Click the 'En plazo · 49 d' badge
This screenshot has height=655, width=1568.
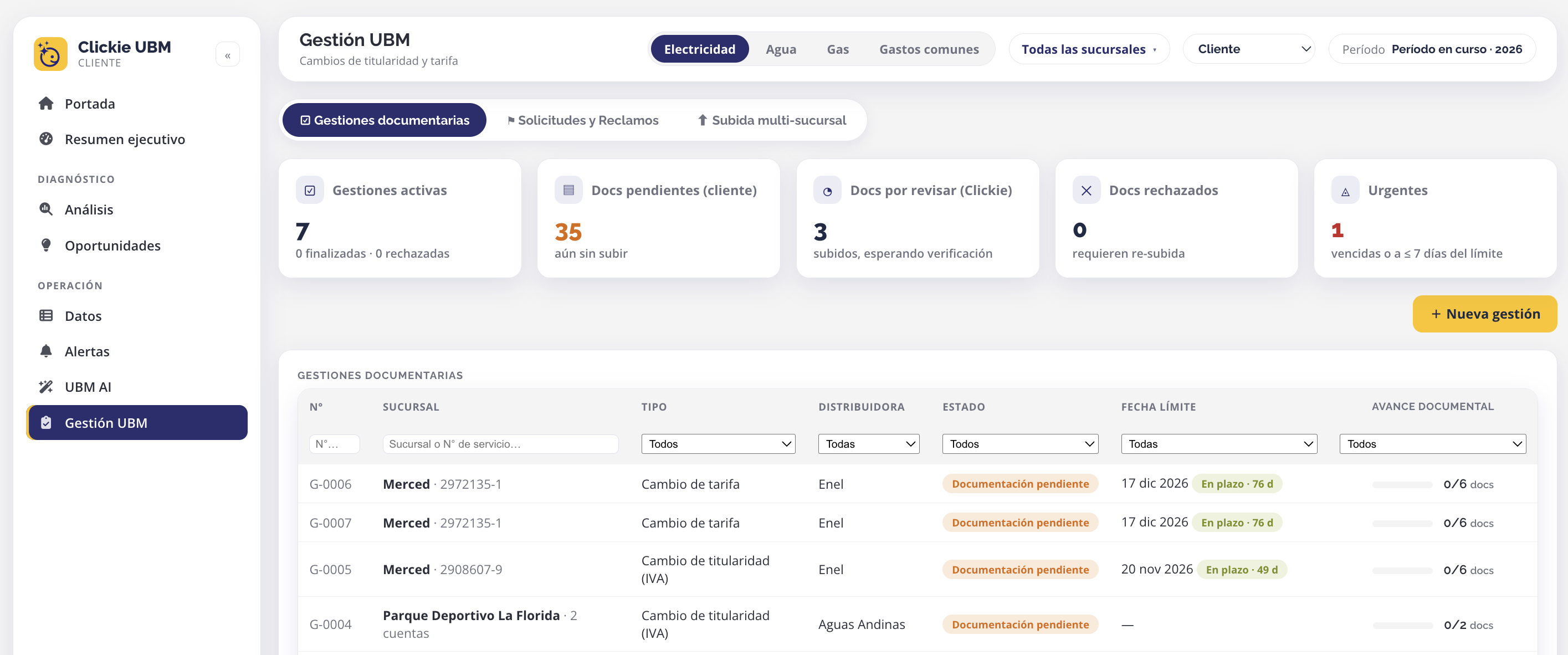(1242, 570)
